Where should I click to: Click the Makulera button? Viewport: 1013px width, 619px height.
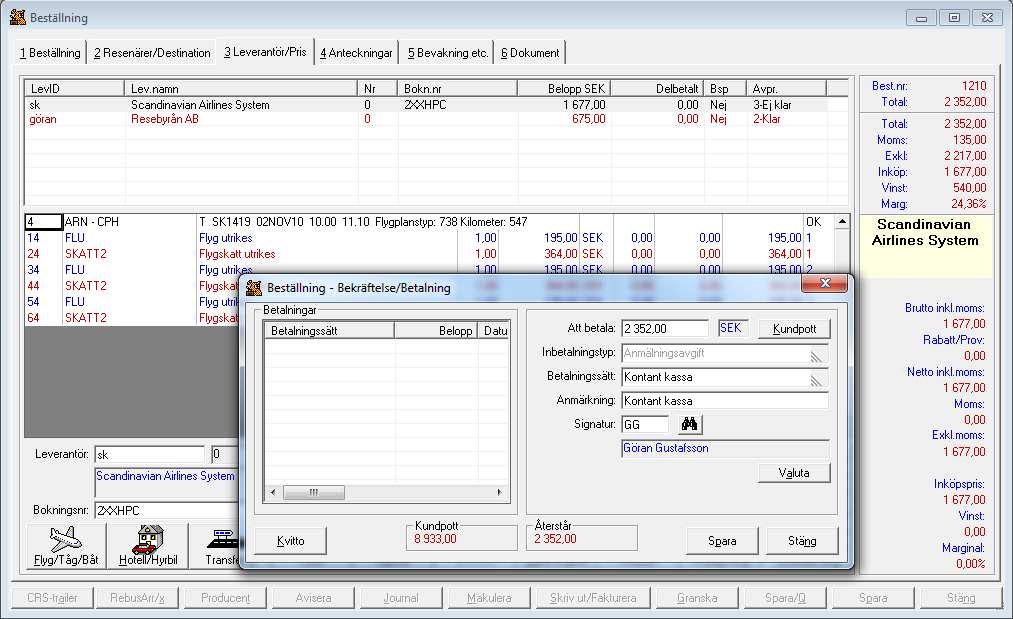tap(489, 598)
